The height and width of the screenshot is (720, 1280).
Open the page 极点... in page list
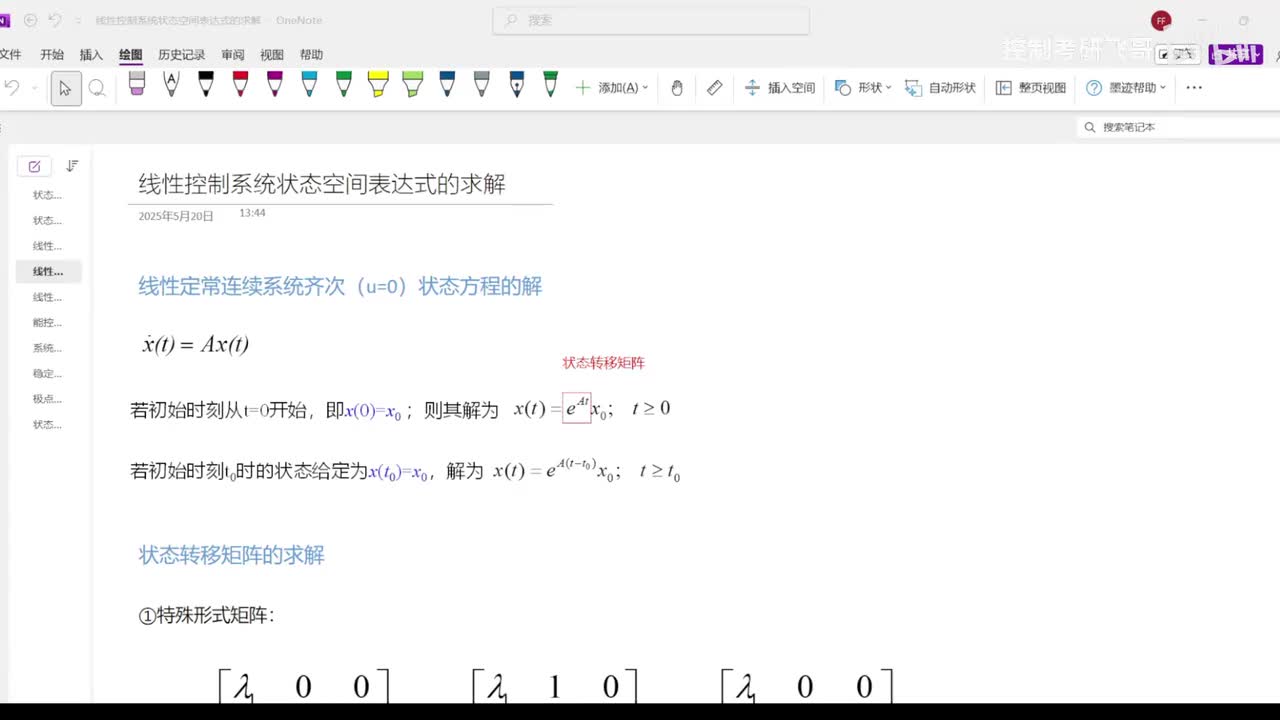click(x=48, y=399)
